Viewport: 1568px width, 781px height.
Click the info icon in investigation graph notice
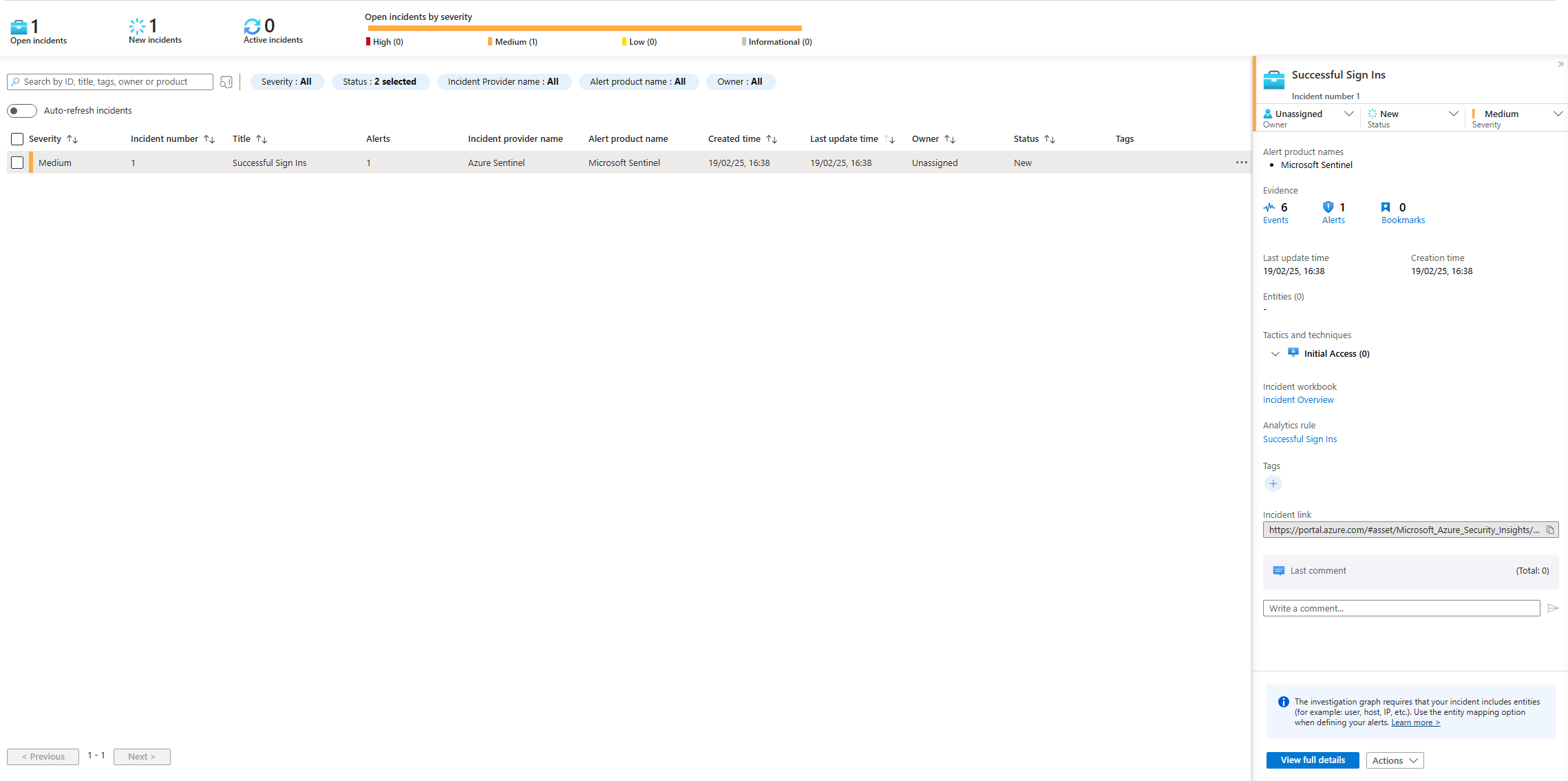(x=1284, y=702)
